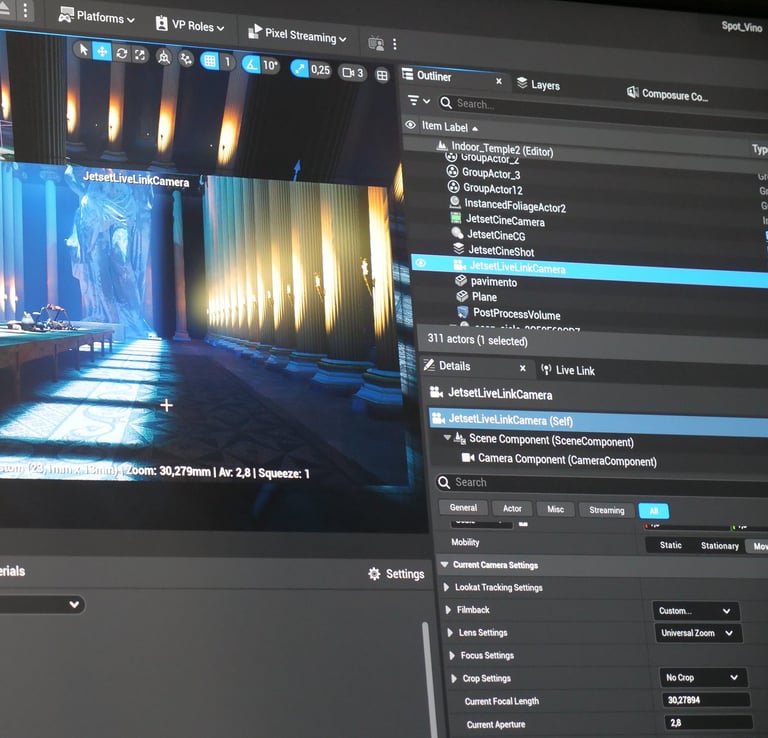Image resolution: width=768 pixels, height=738 pixels.
Task: Activate the Scale tool
Action: 140,54
